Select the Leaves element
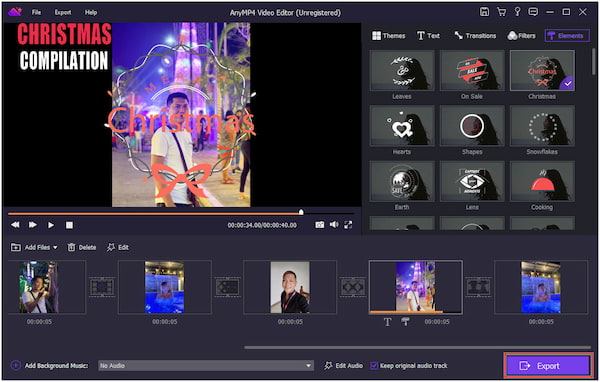 (x=402, y=71)
